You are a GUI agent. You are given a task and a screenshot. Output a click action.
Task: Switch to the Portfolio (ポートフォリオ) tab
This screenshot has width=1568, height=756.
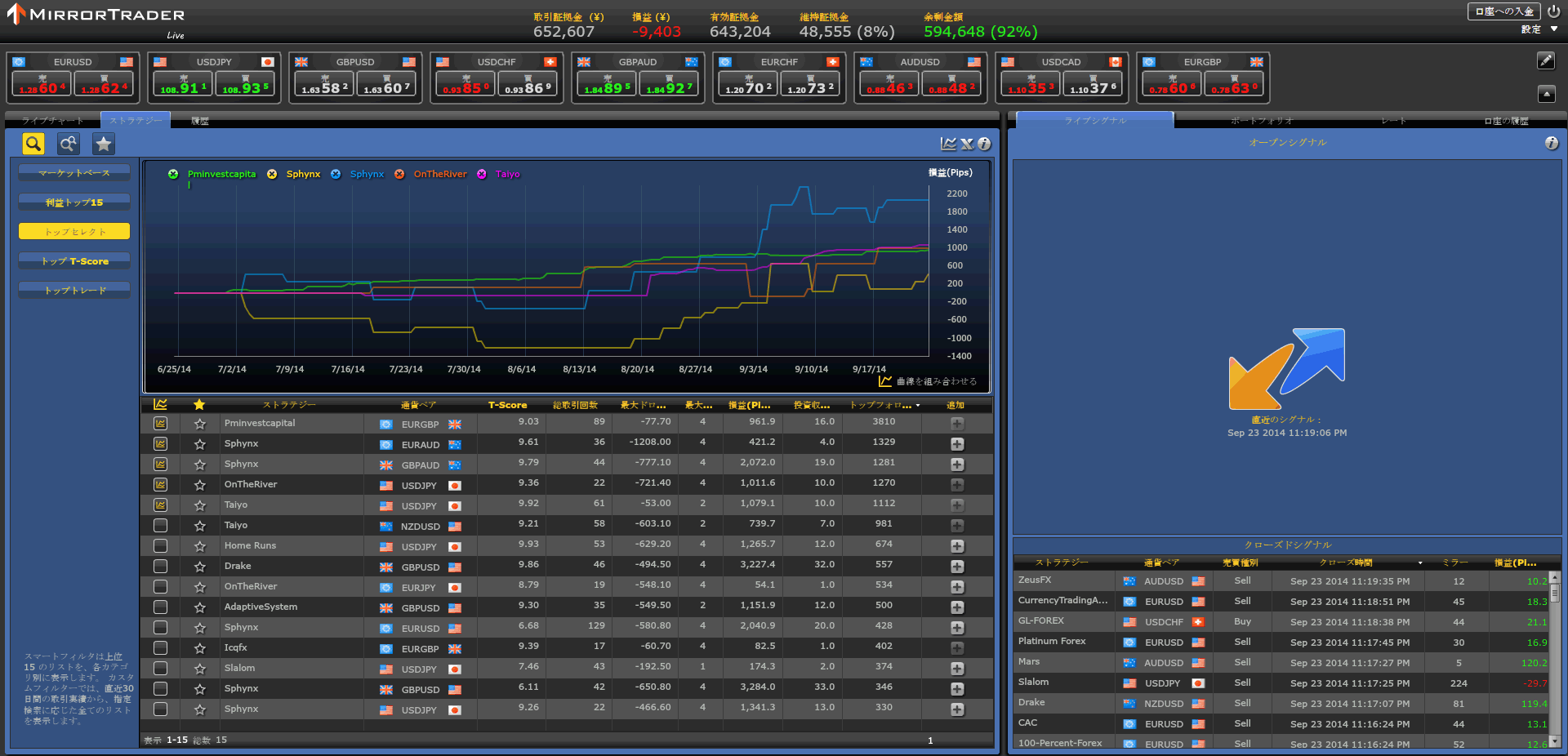[x=1262, y=121]
